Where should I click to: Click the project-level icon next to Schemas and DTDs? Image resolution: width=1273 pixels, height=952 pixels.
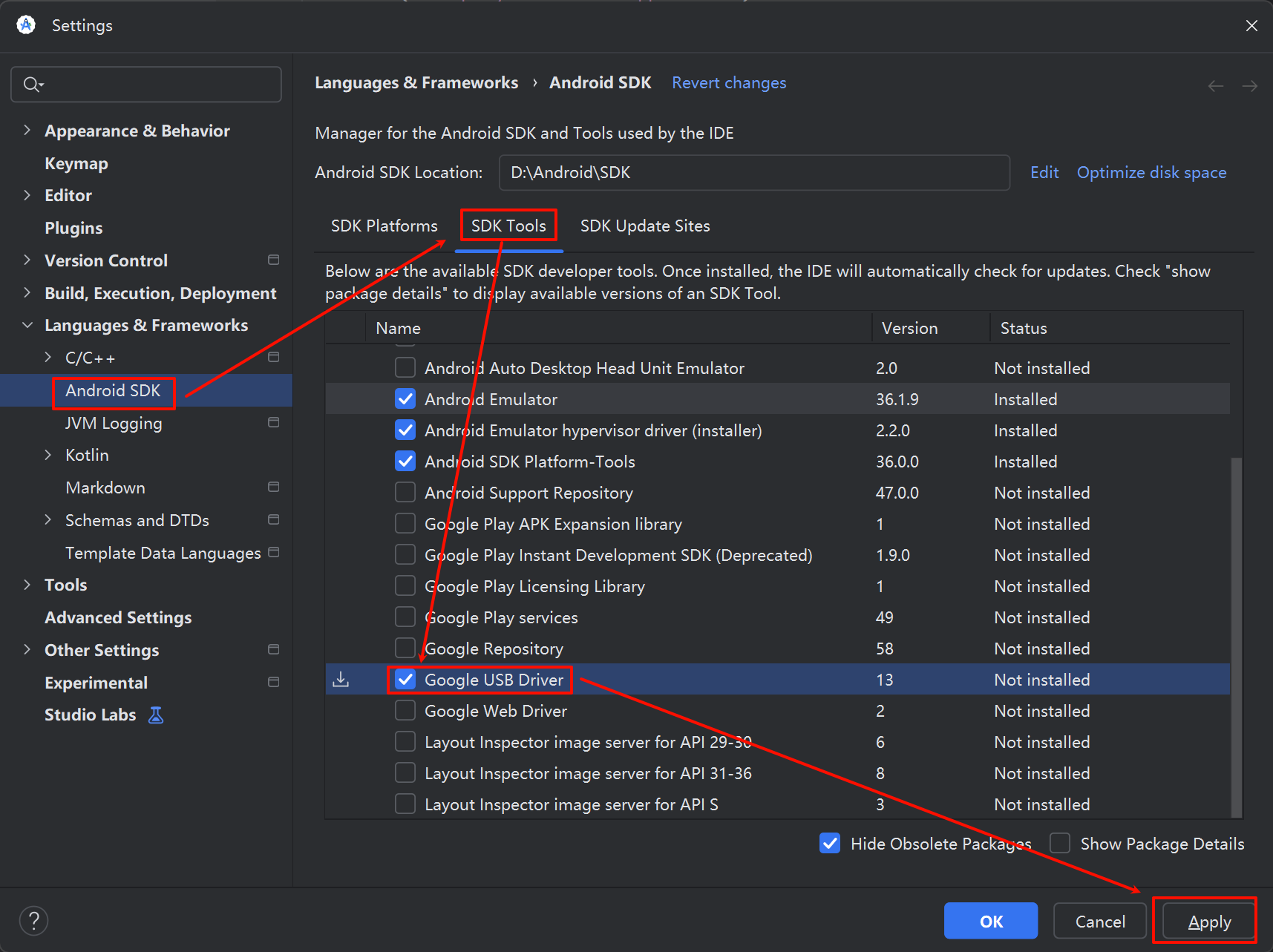pos(273,519)
